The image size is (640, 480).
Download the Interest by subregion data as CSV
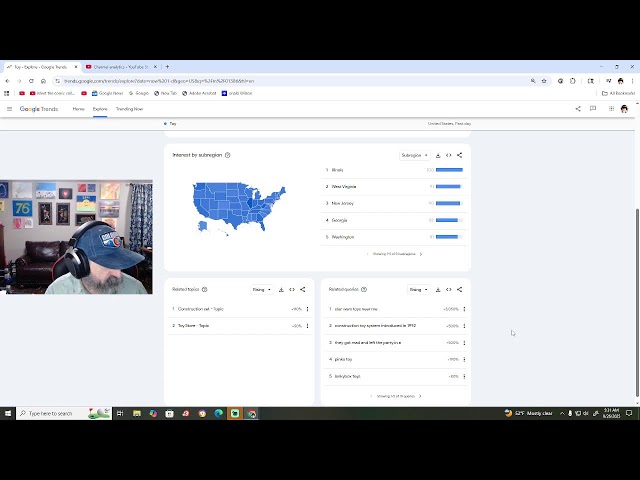(438, 155)
